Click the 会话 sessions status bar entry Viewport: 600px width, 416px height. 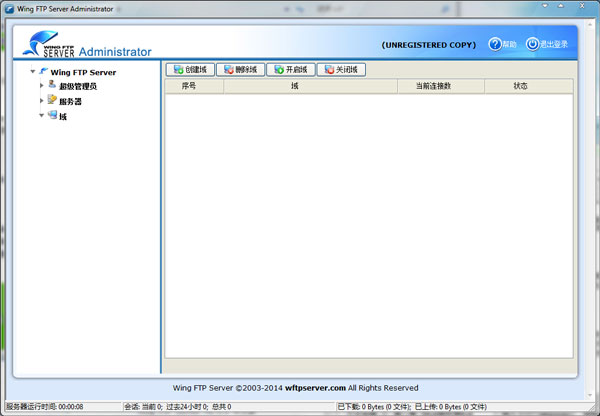178,406
